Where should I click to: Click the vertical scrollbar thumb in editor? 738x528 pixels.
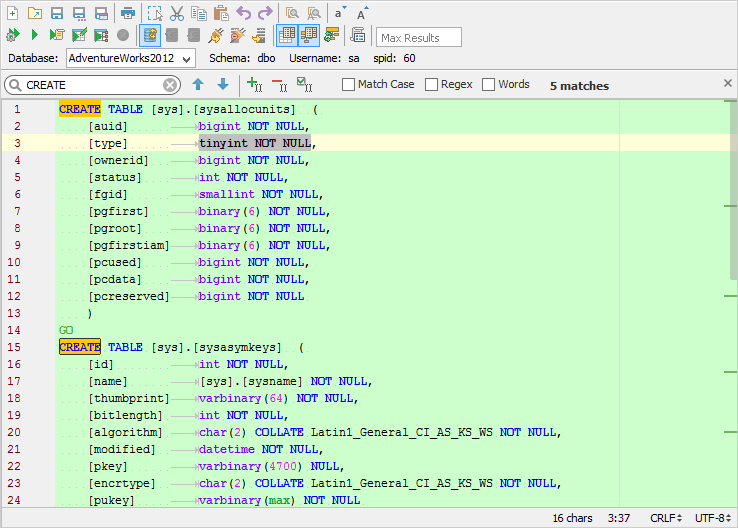(731, 190)
